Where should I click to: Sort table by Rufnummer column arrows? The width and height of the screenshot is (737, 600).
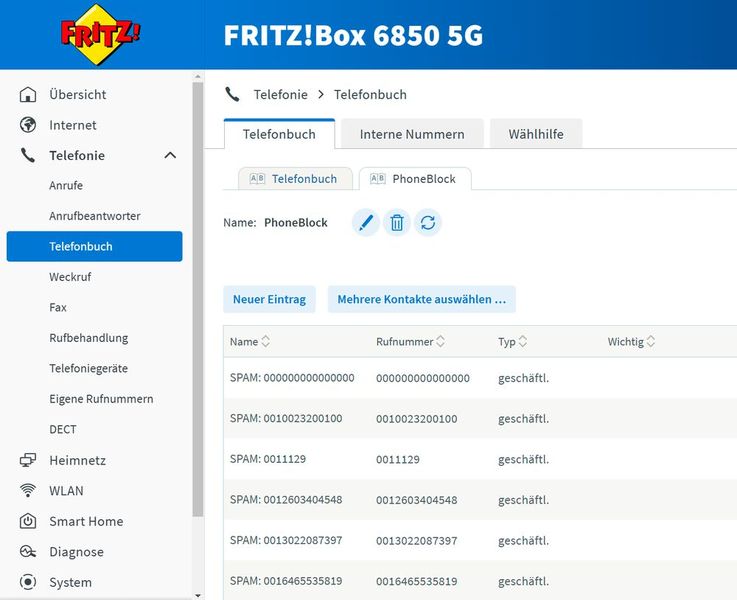440,341
